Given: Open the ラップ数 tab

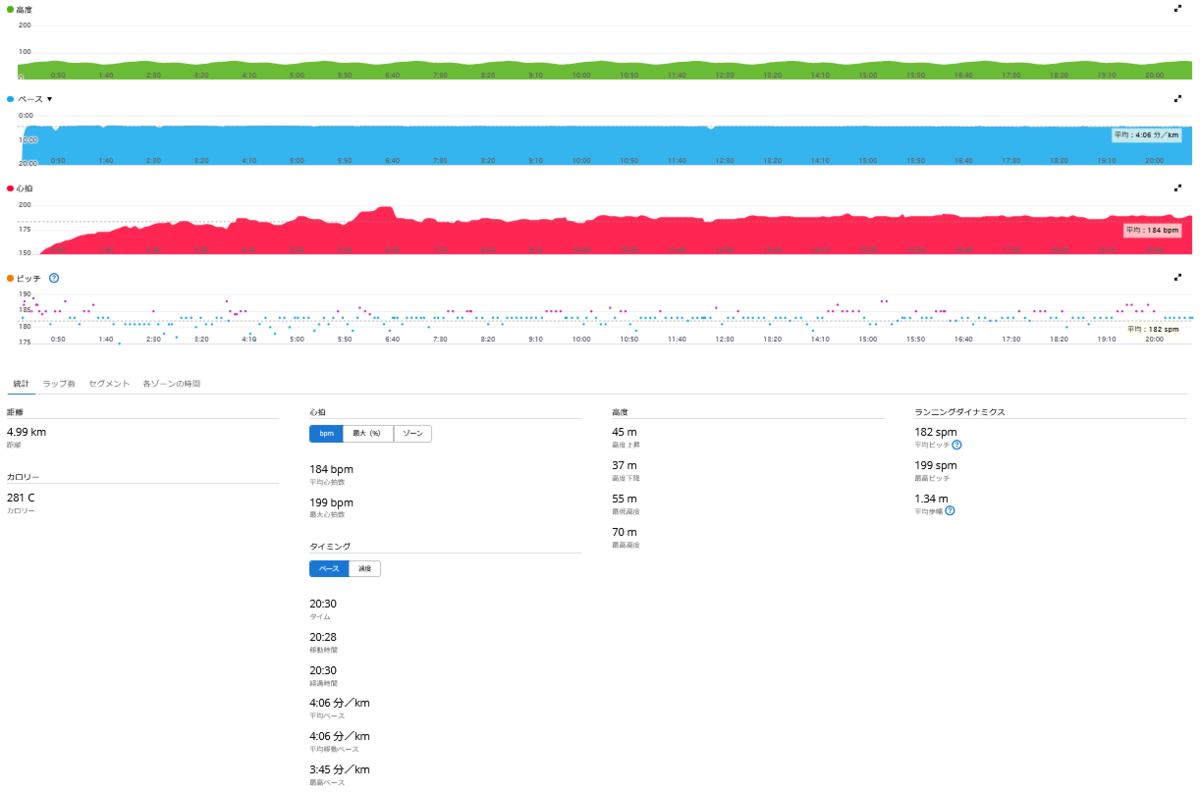Looking at the screenshot, I should (x=59, y=383).
